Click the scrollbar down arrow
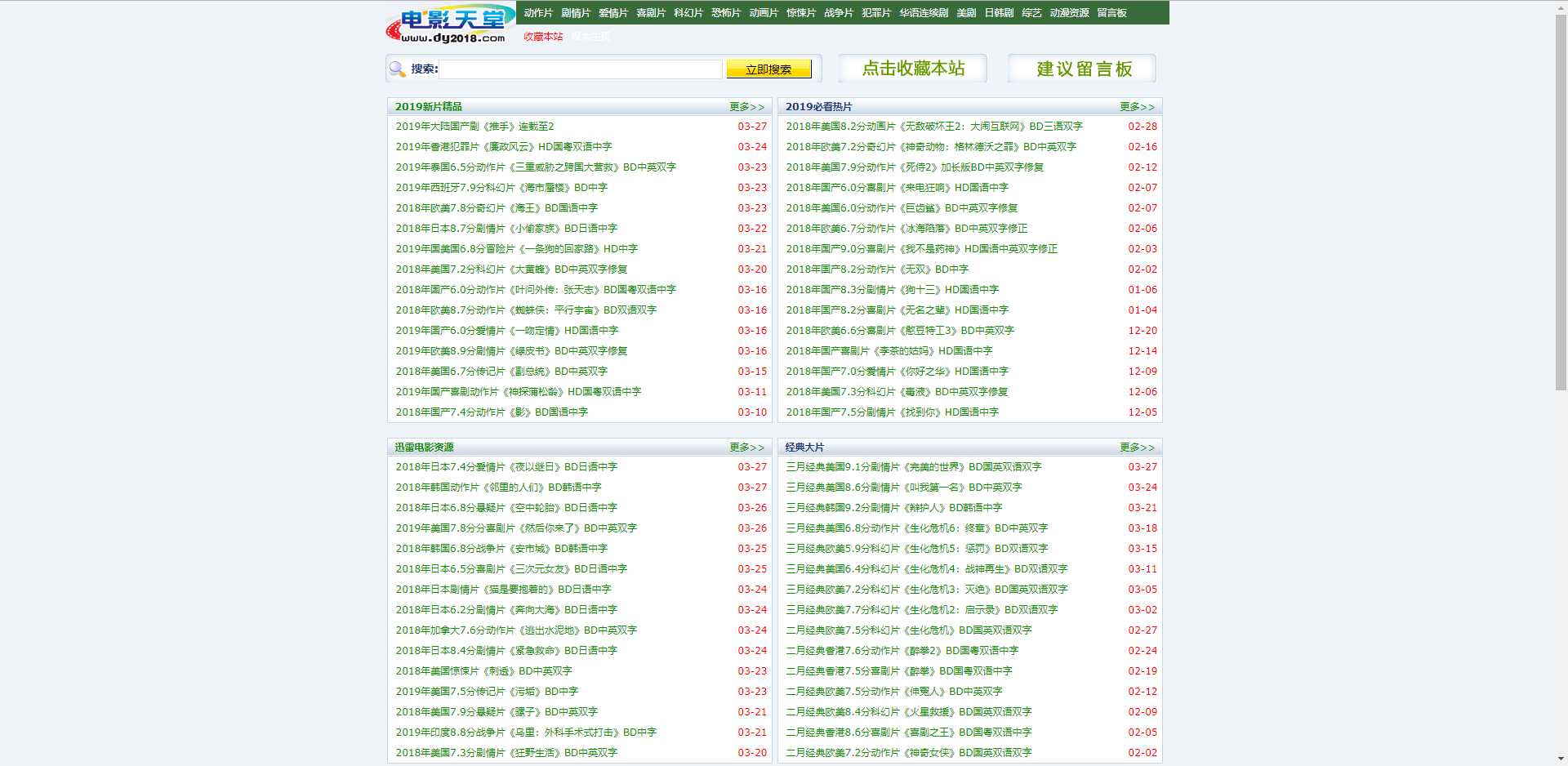This screenshot has width=1568, height=766. point(1561,759)
